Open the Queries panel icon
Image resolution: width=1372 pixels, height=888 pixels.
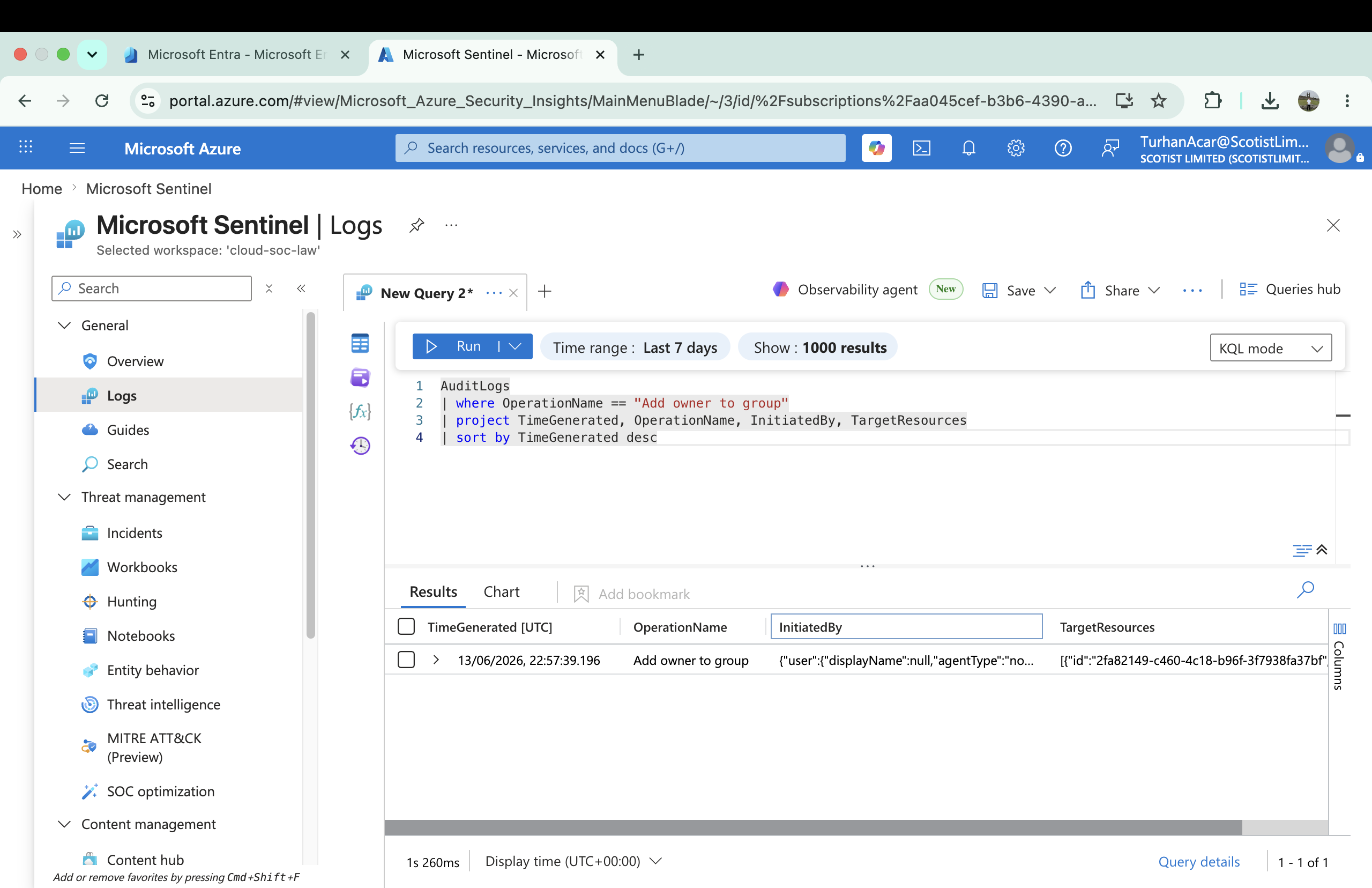360,378
